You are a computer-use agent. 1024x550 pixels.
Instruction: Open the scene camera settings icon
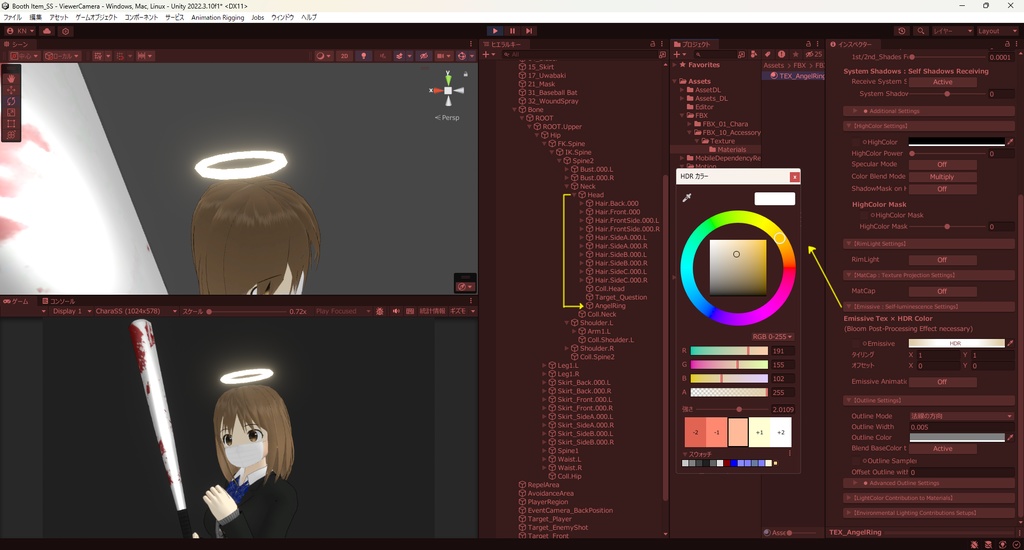click(443, 56)
